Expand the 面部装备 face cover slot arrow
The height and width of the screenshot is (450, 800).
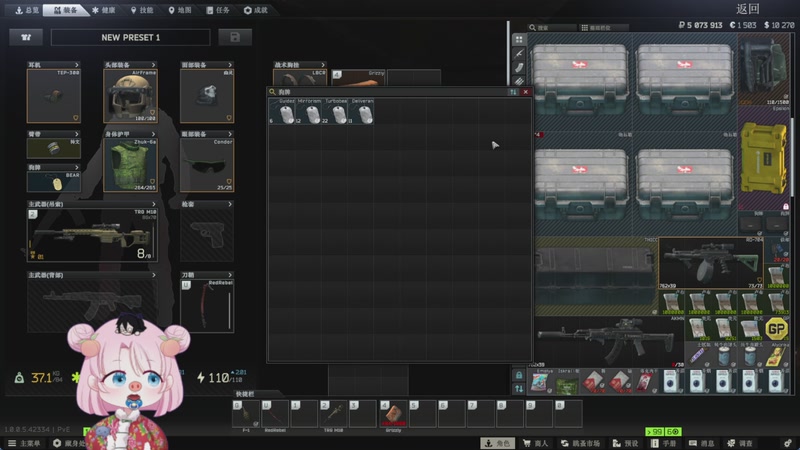coord(230,65)
